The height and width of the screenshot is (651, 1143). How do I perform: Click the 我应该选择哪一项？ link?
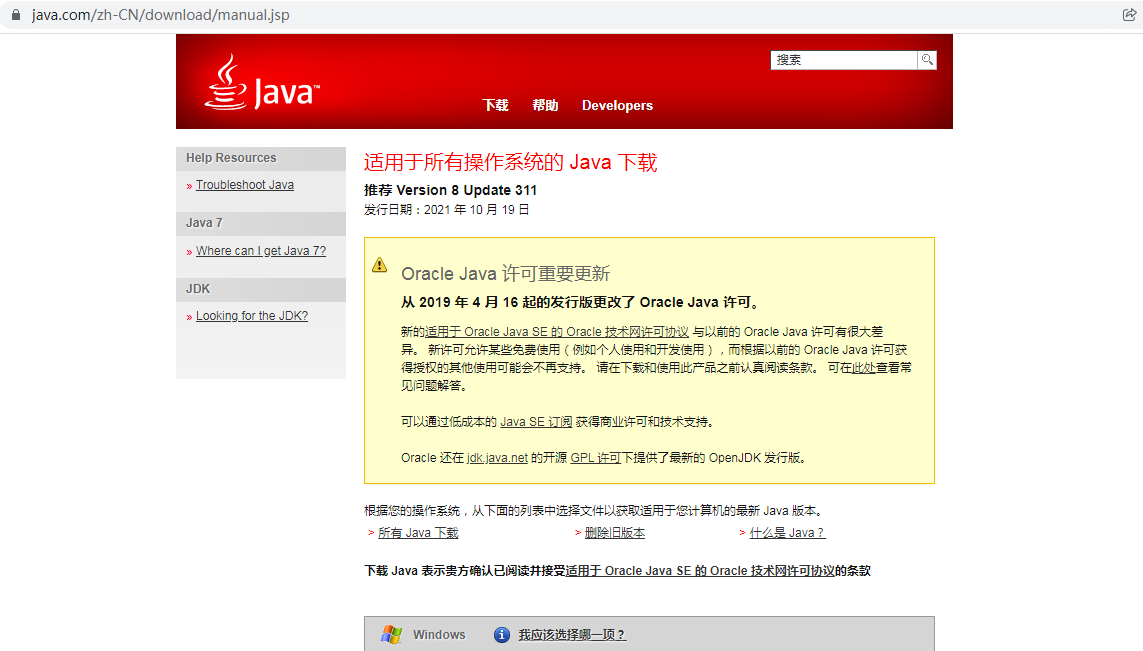[x=572, y=635]
